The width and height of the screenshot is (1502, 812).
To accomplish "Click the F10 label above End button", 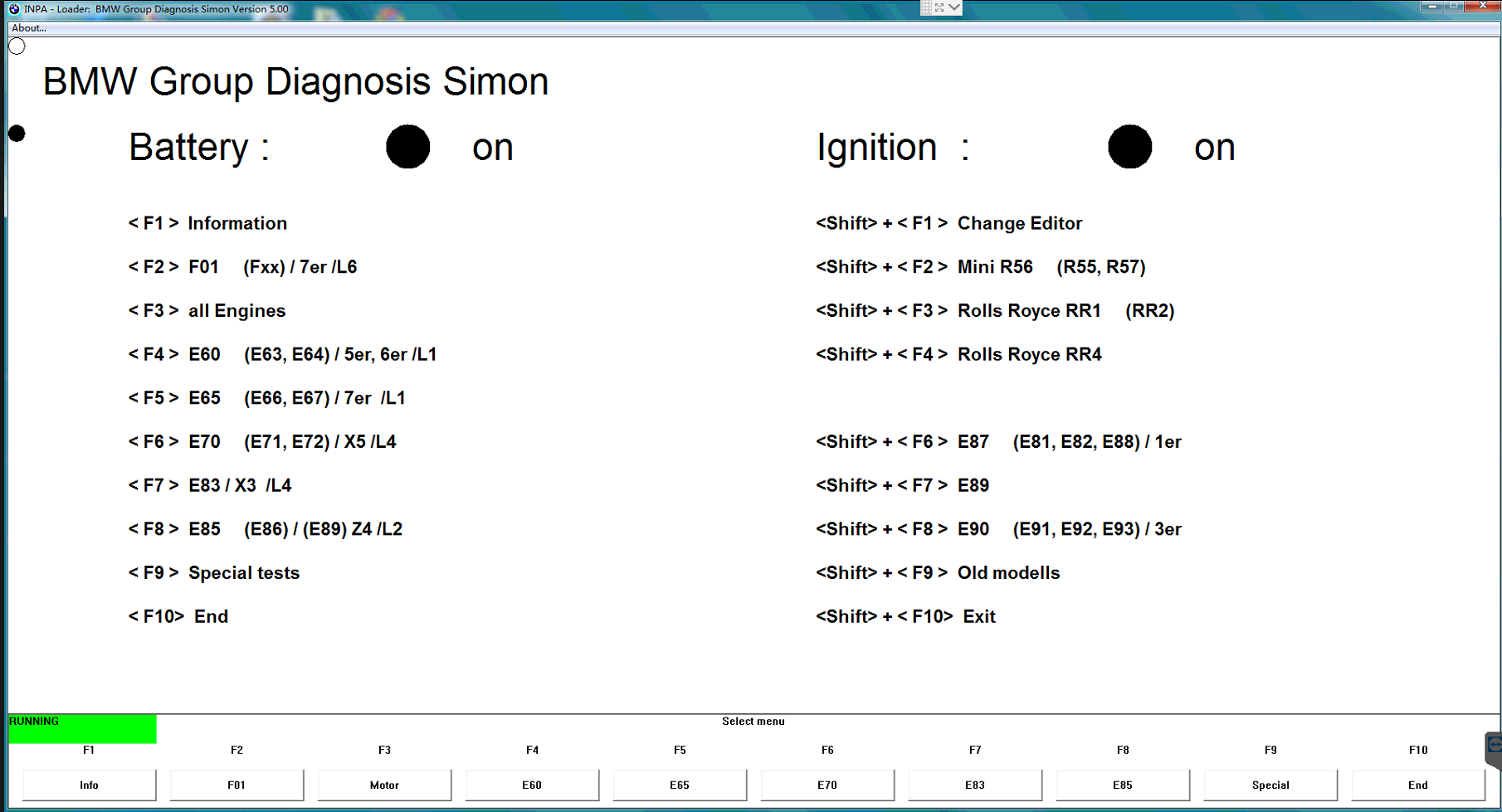I will (x=1418, y=750).
